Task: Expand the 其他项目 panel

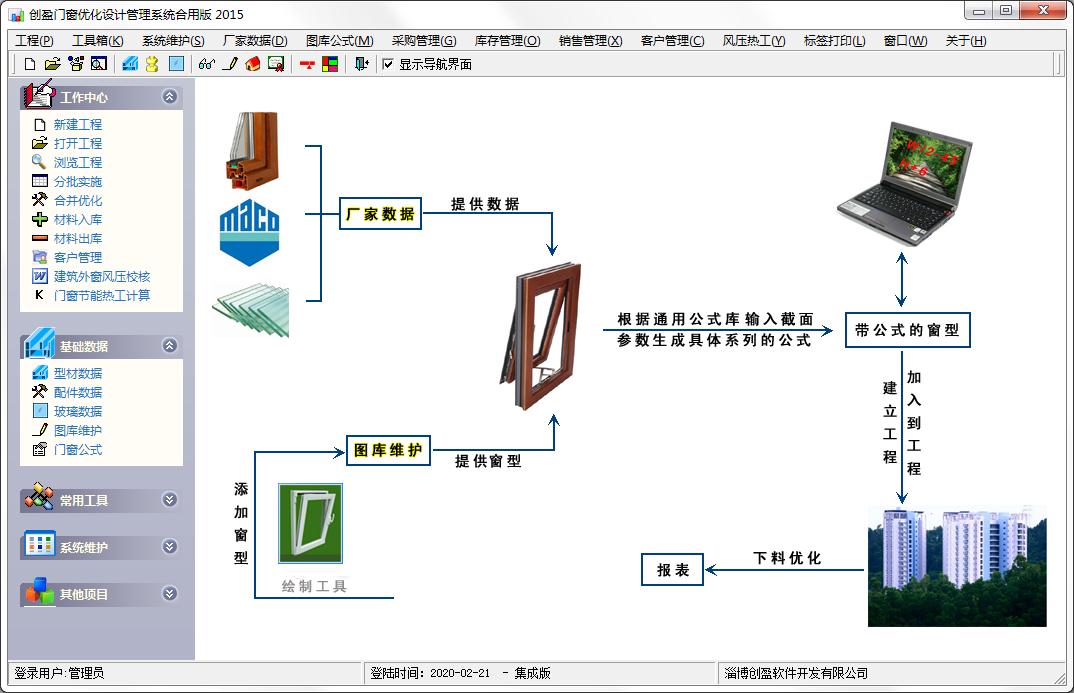Action: tap(170, 593)
